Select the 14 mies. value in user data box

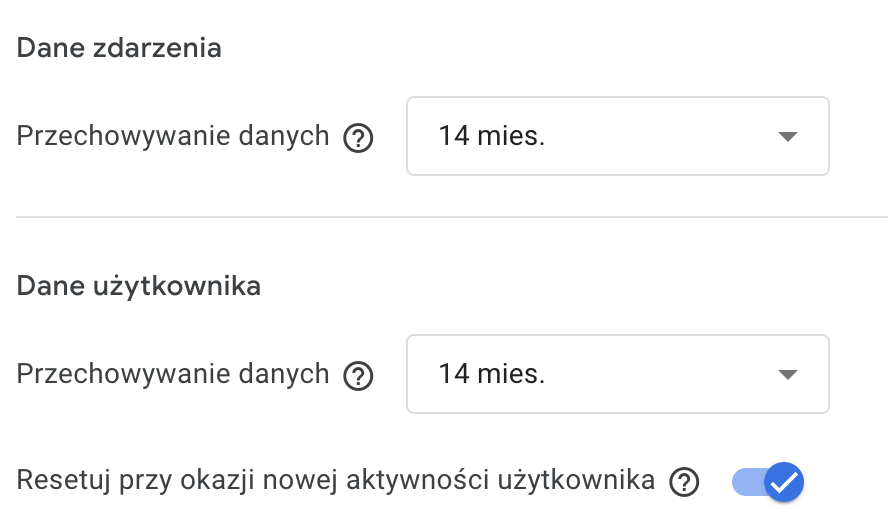pyautogui.click(x=492, y=374)
